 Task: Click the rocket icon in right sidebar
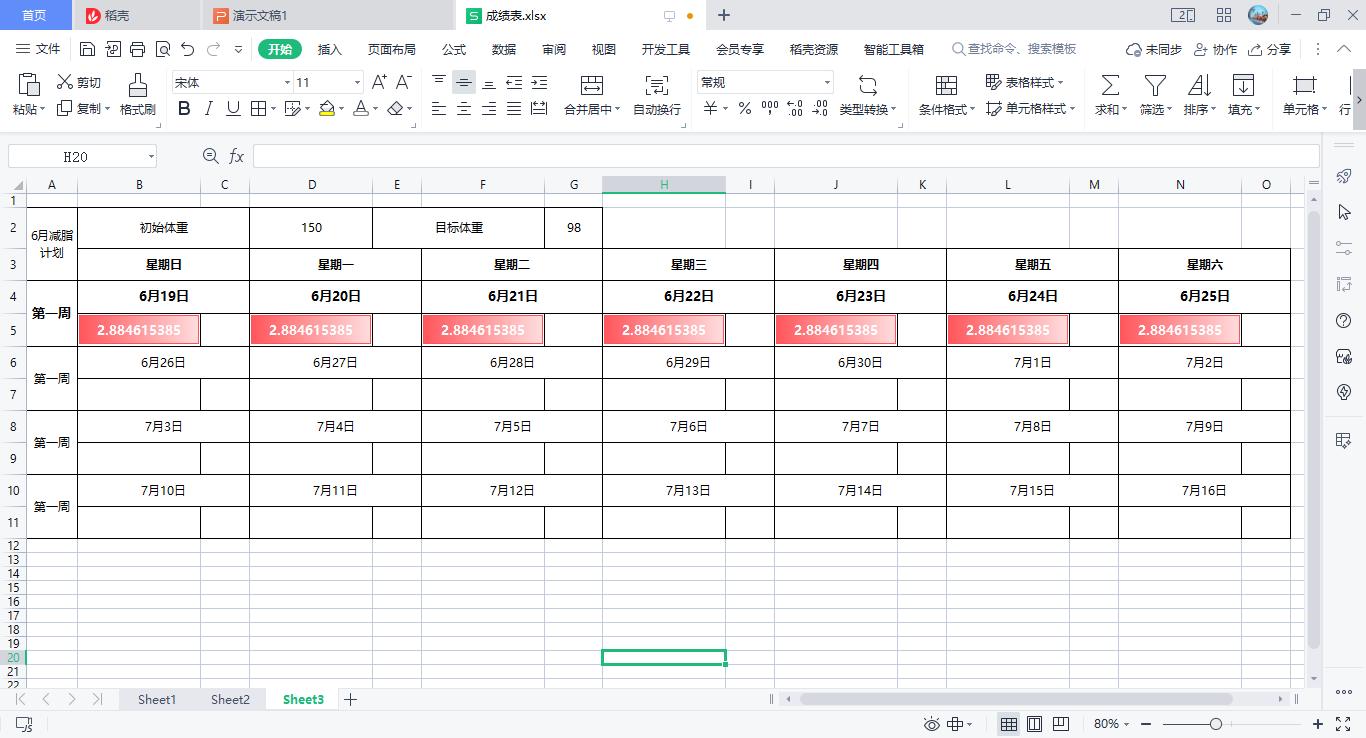(x=1344, y=176)
